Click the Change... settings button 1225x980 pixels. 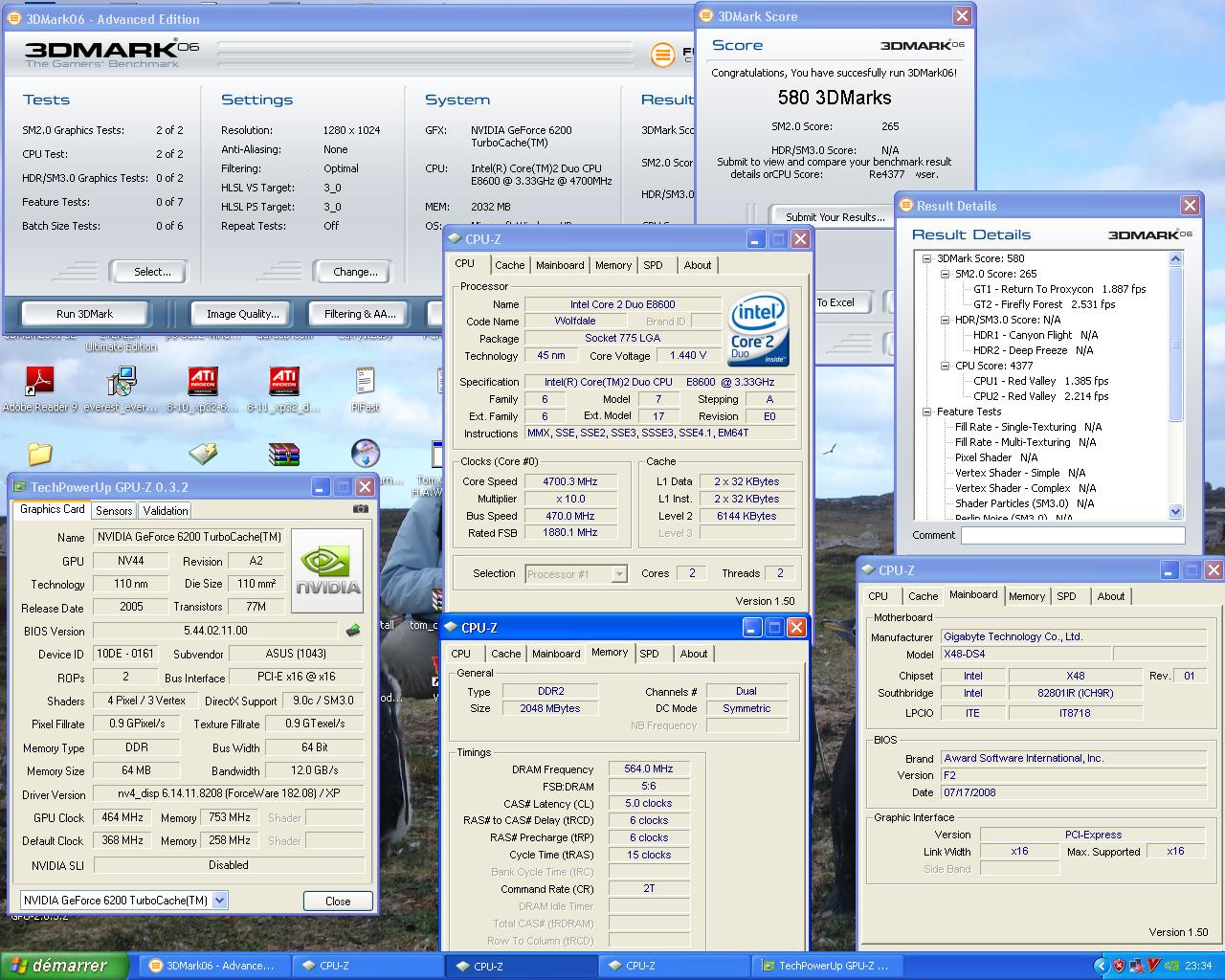click(x=355, y=272)
